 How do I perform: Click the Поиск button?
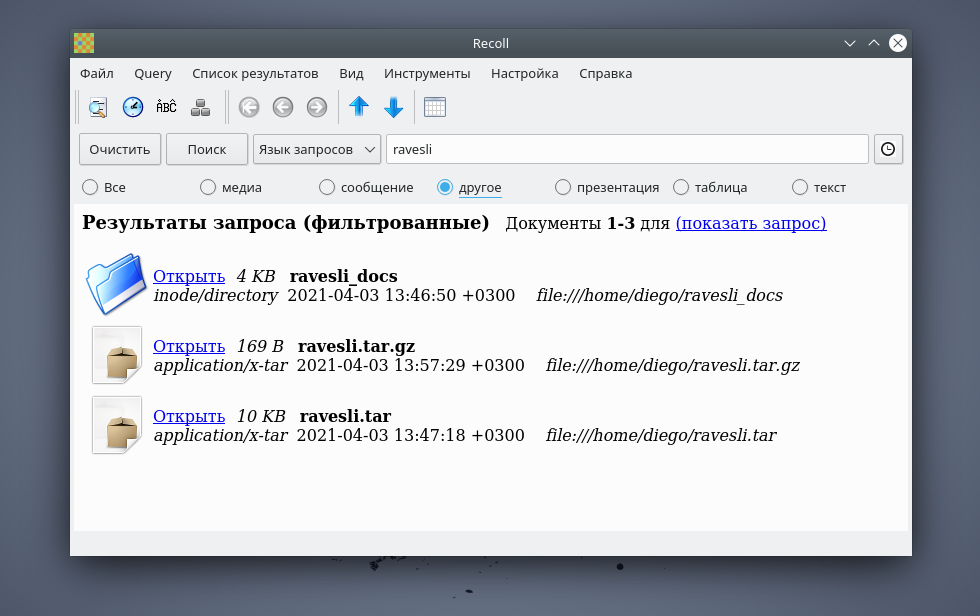pos(207,149)
